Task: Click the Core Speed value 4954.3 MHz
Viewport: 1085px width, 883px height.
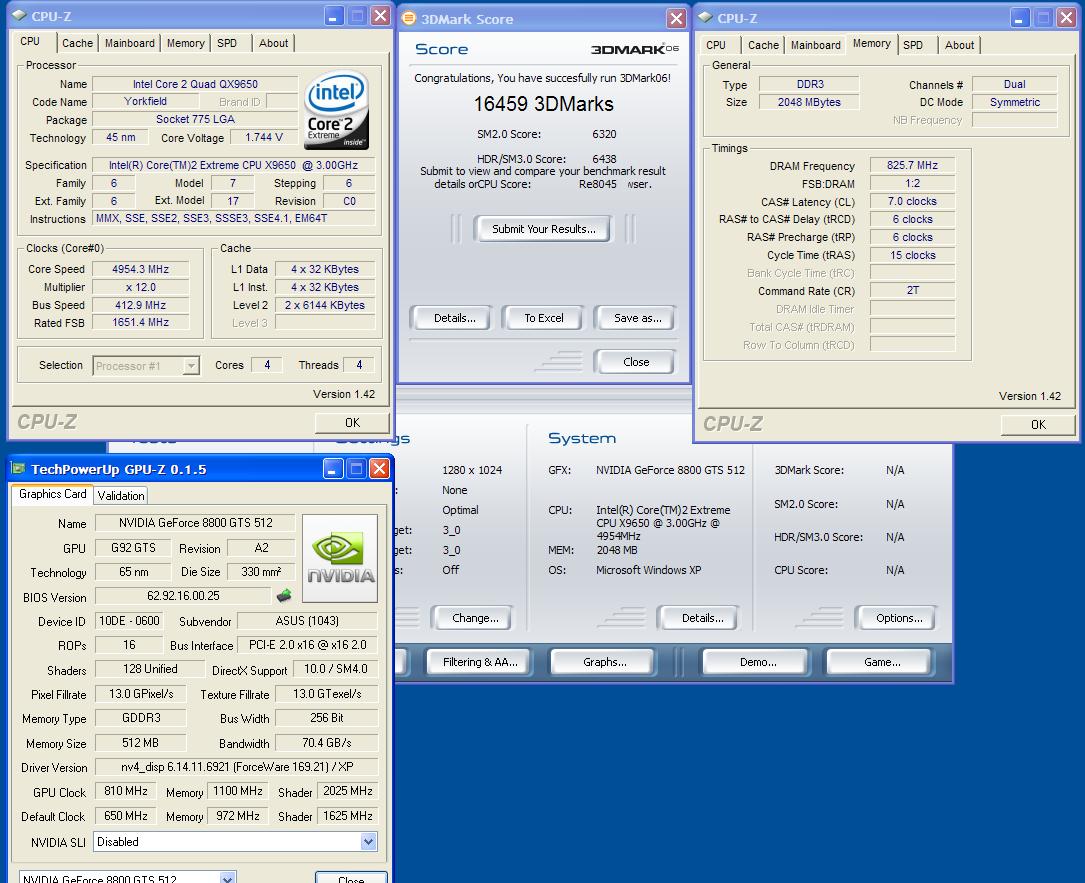Action: click(x=140, y=269)
